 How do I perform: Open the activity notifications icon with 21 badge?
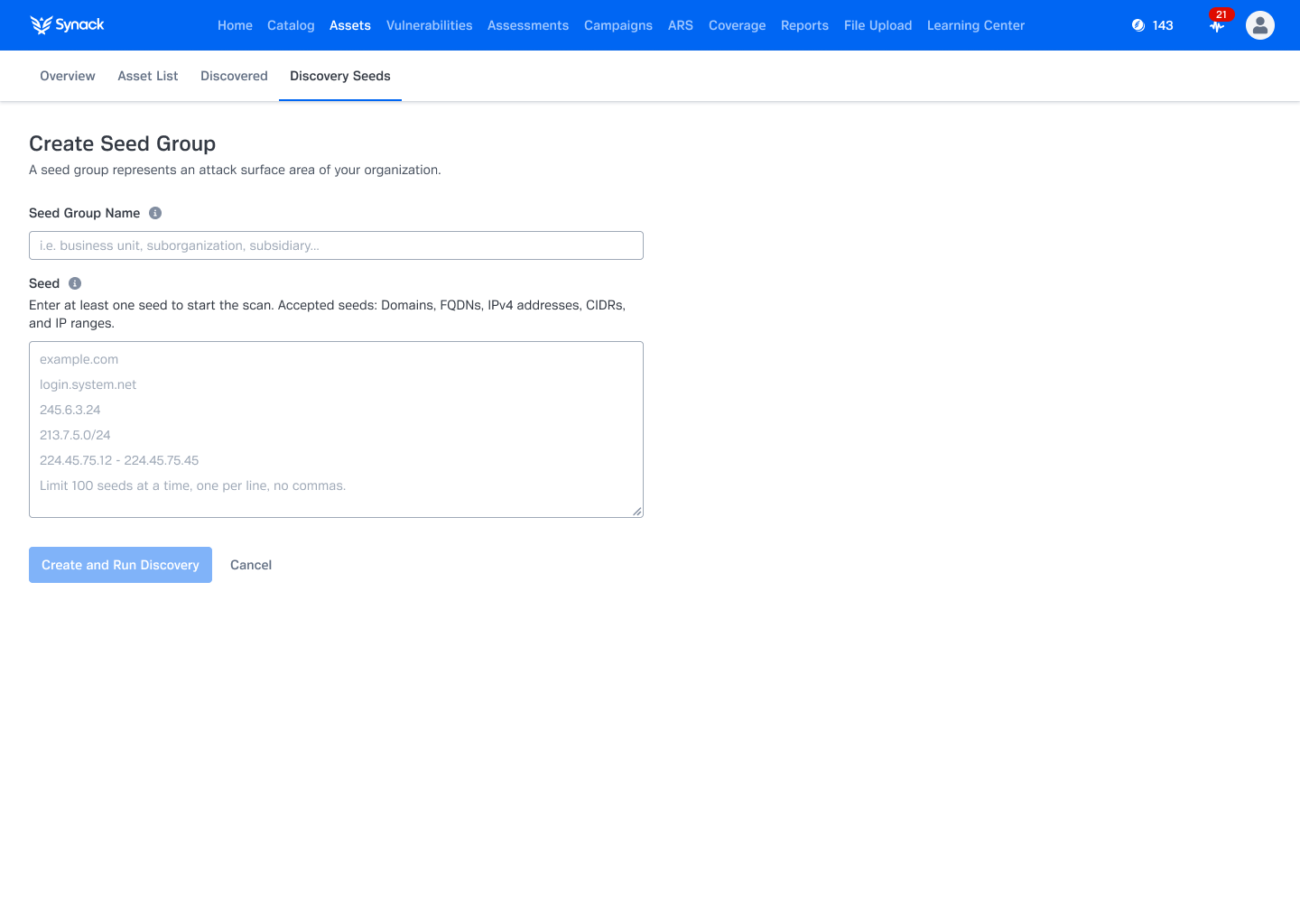1217,26
